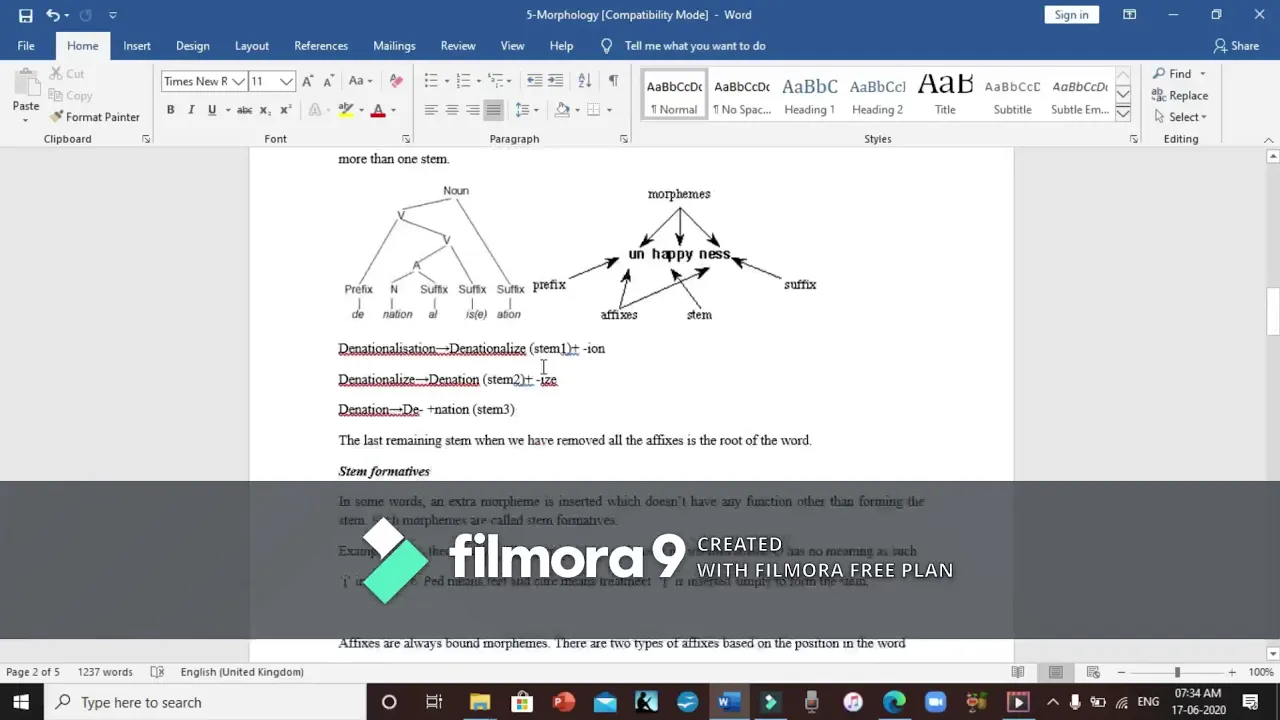The width and height of the screenshot is (1280, 720).
Task: Decrease paragraph indent
Action: (x=535, y=81)
